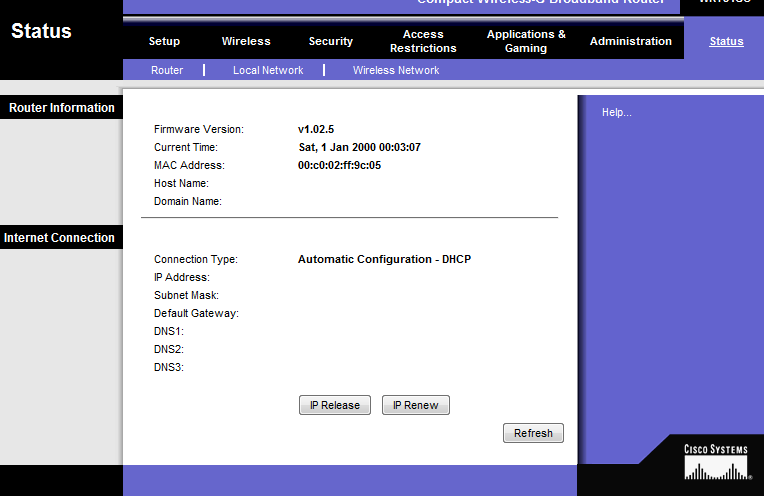Select the Router sub-tab
The width and height of the screenshot is (764, 496).
167,70
